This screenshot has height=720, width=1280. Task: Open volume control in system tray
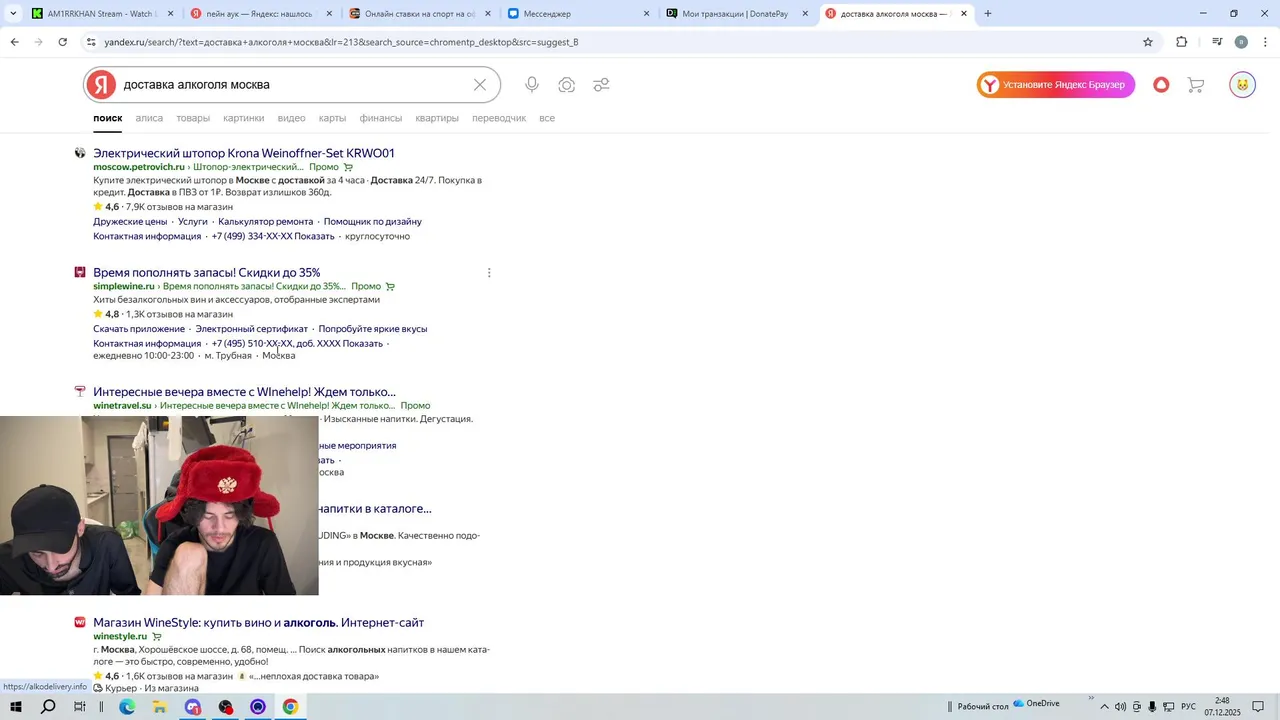1120,707
